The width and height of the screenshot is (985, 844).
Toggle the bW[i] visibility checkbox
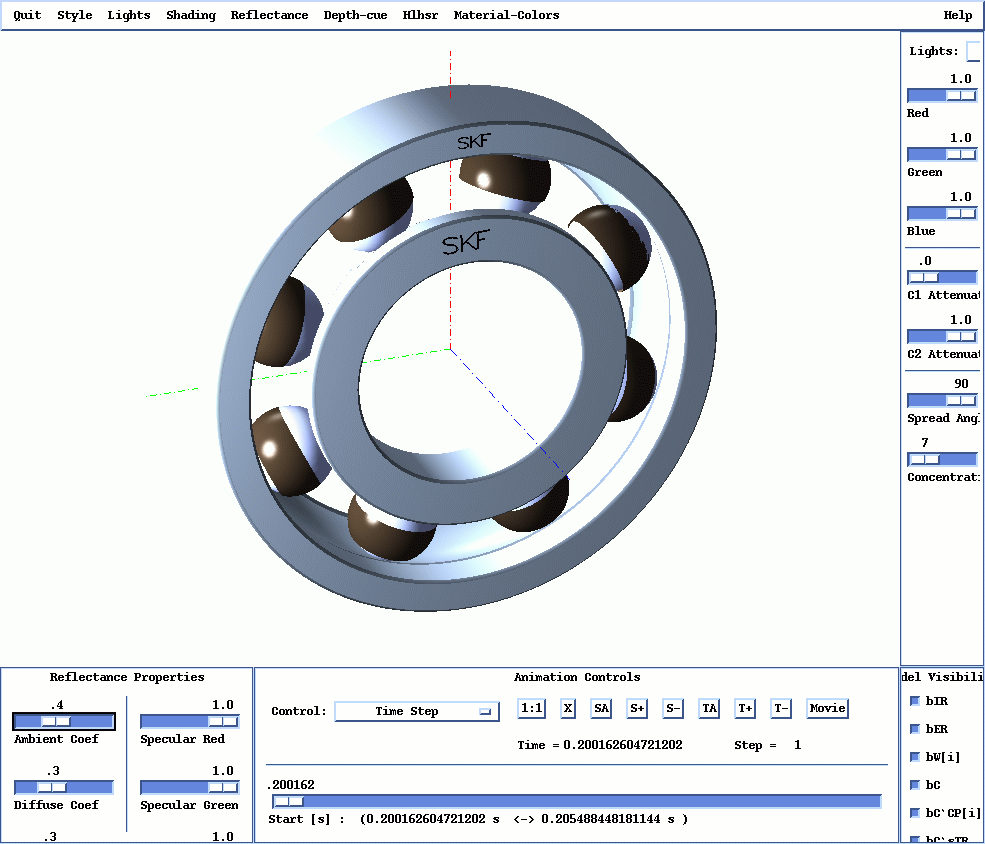(915, 757)
